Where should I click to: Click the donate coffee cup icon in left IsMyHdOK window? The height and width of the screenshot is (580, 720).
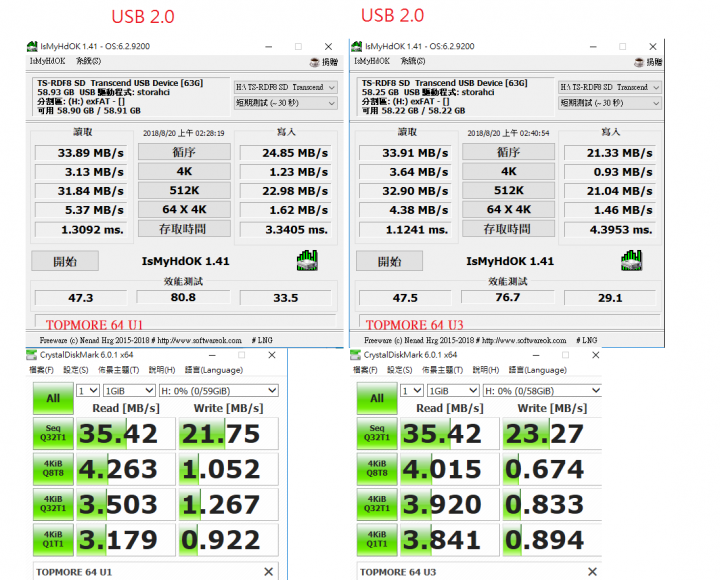[315, 62]
